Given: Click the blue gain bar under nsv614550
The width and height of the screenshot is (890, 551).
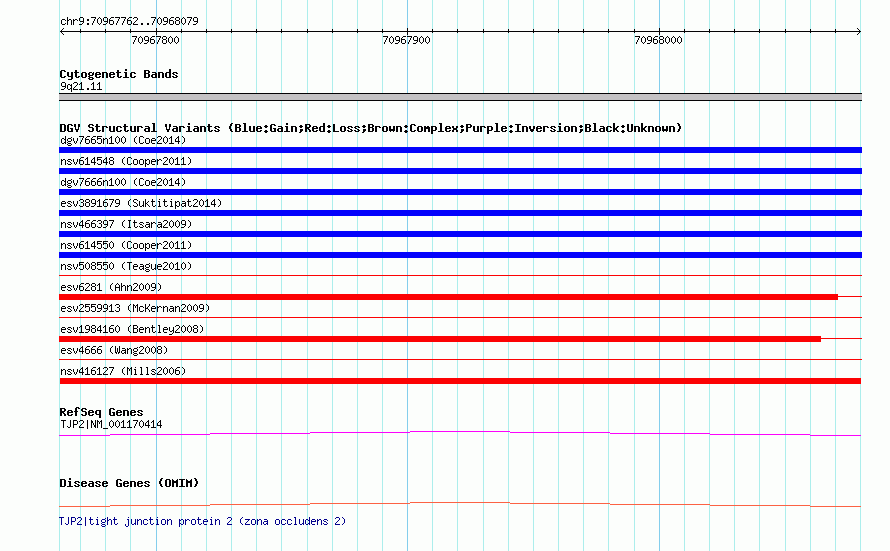Looking at the screenshot, I should 460,255.
